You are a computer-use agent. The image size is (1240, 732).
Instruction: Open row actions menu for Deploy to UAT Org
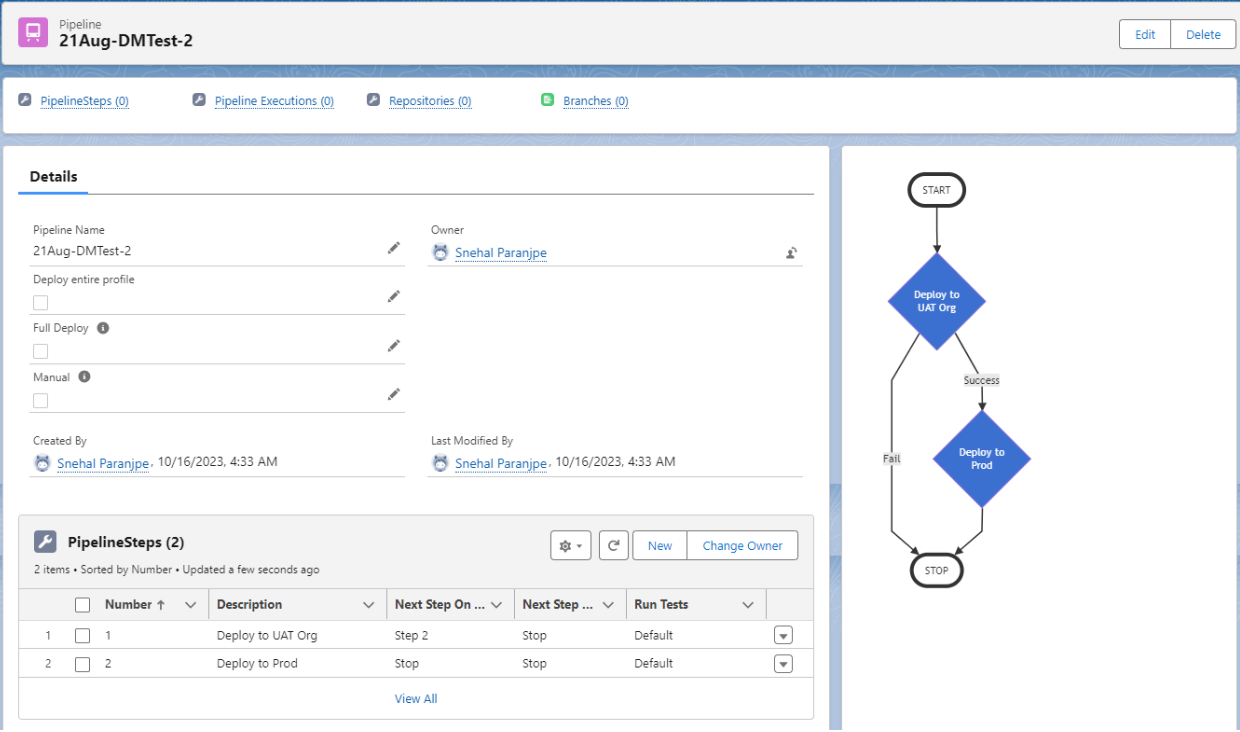tap(783, 636)
